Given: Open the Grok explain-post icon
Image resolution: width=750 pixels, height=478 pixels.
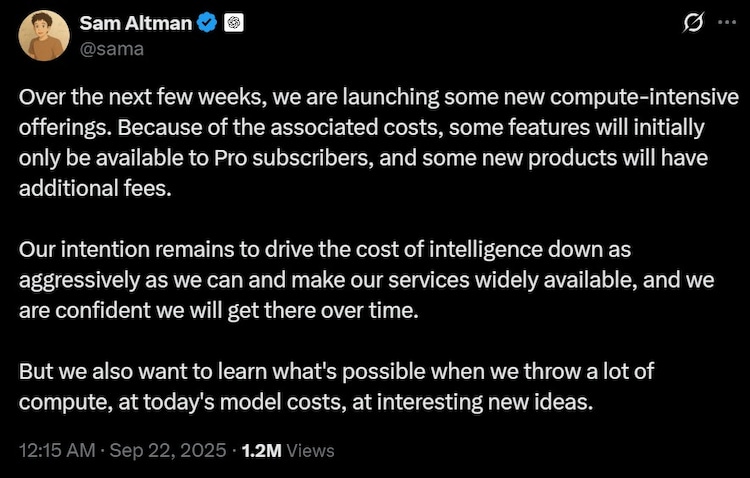Looking at the screenshot, I should [694, 22].
